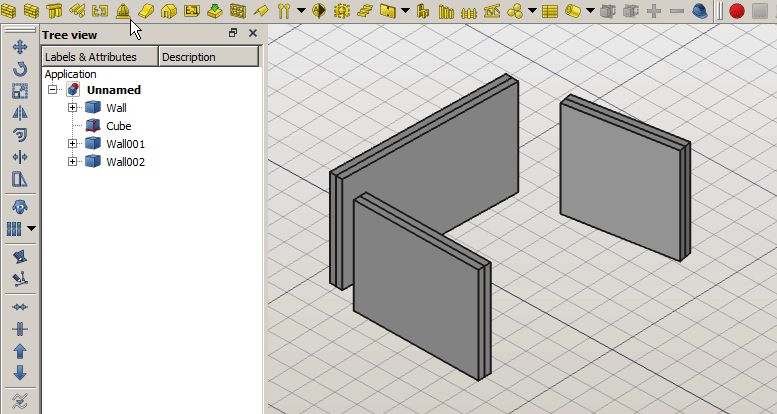This screenshot has width=777, height=414.
Task: Select the Site terrain slab icon
Action: point(146,10)
